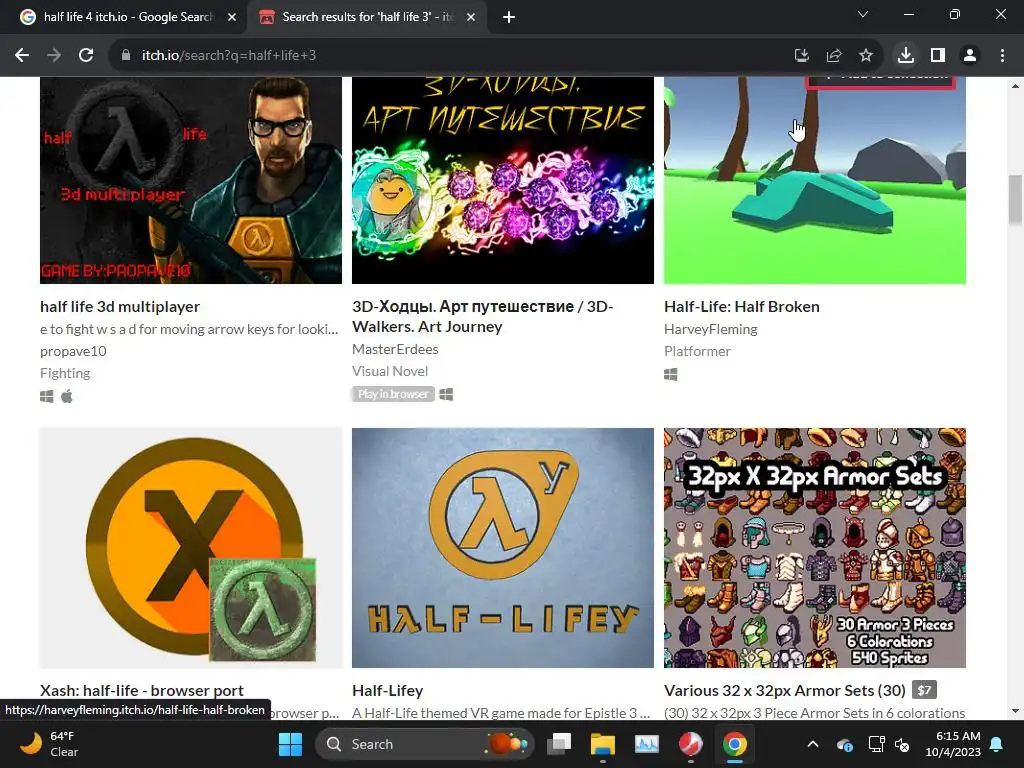Switch to the Google Search tab
Image resolution: width=1024 pixels, height=768 pixels.
[x=123, y=17]
